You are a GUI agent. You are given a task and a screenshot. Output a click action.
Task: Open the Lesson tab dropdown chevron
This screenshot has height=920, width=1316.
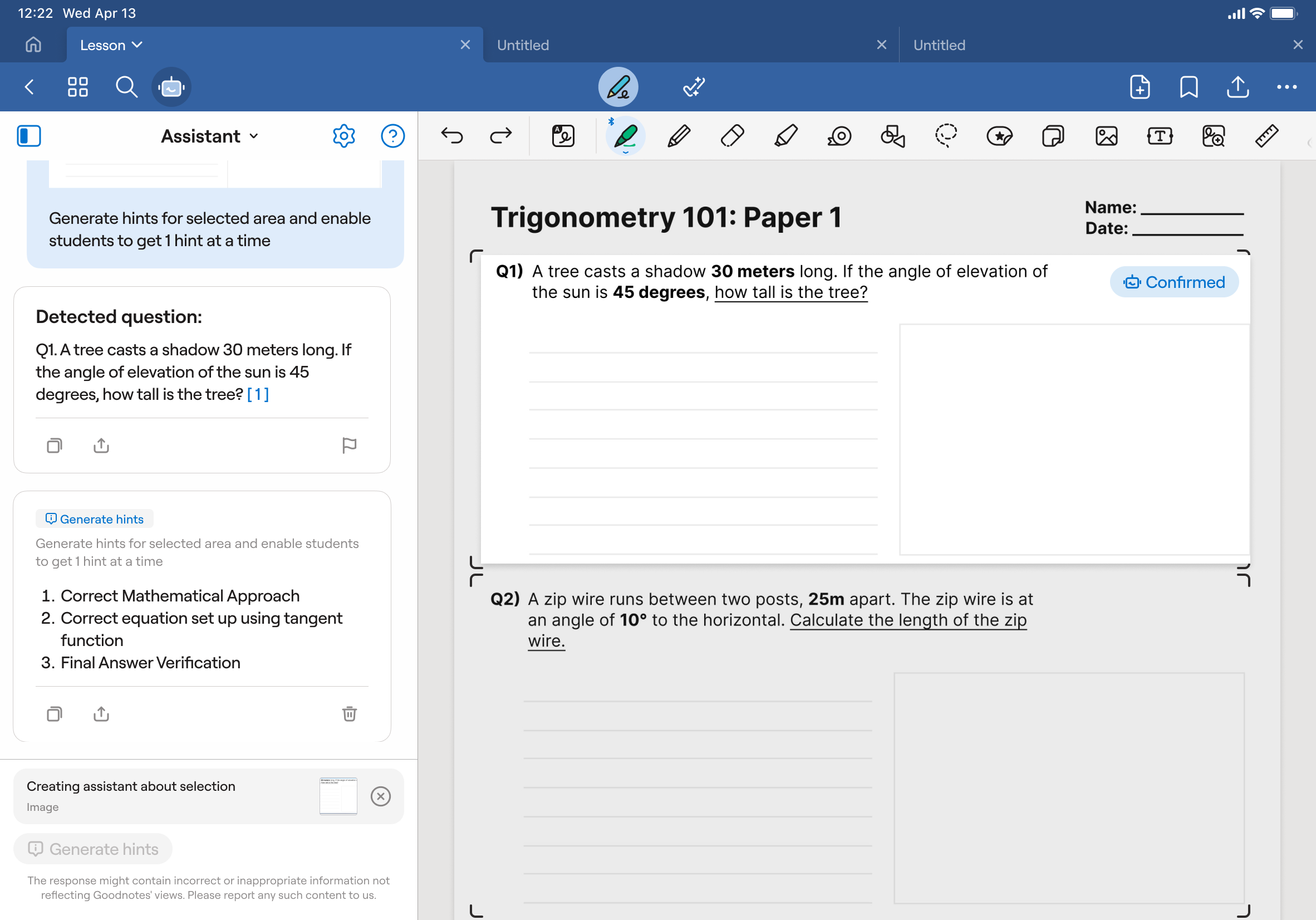137,45
